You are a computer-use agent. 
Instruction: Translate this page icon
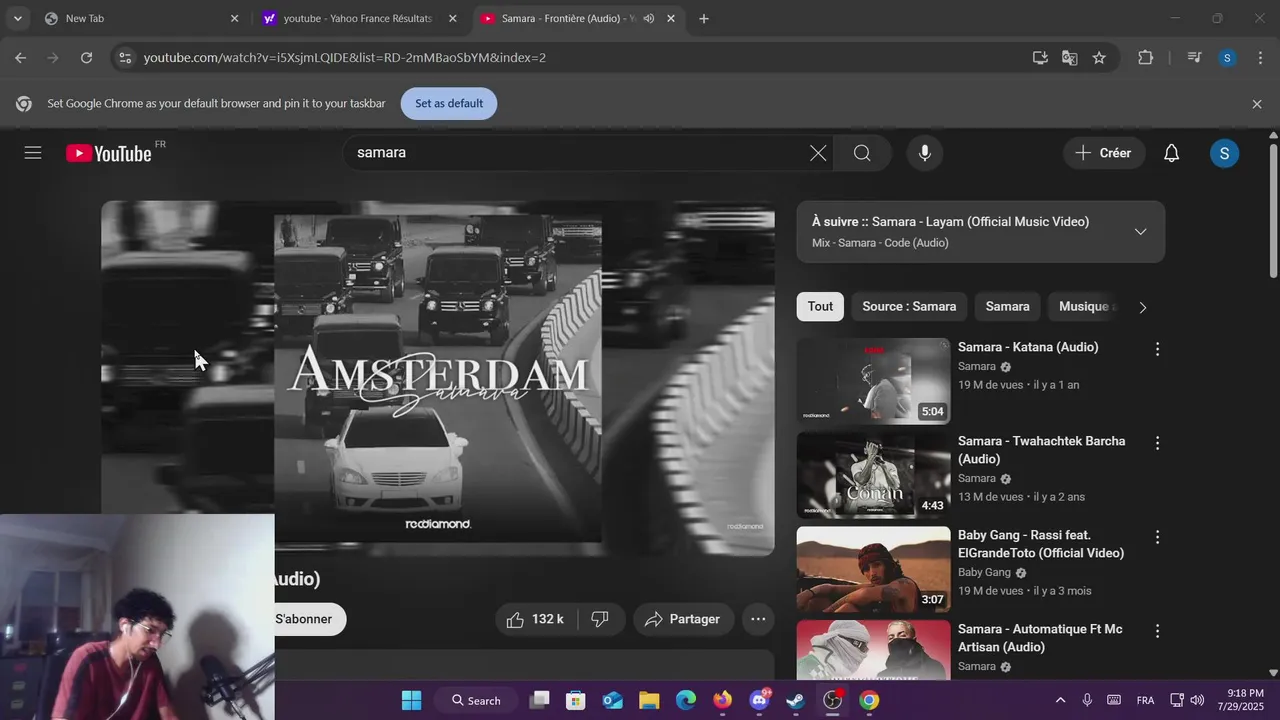pyautogui.click(x=1069, y=58)
